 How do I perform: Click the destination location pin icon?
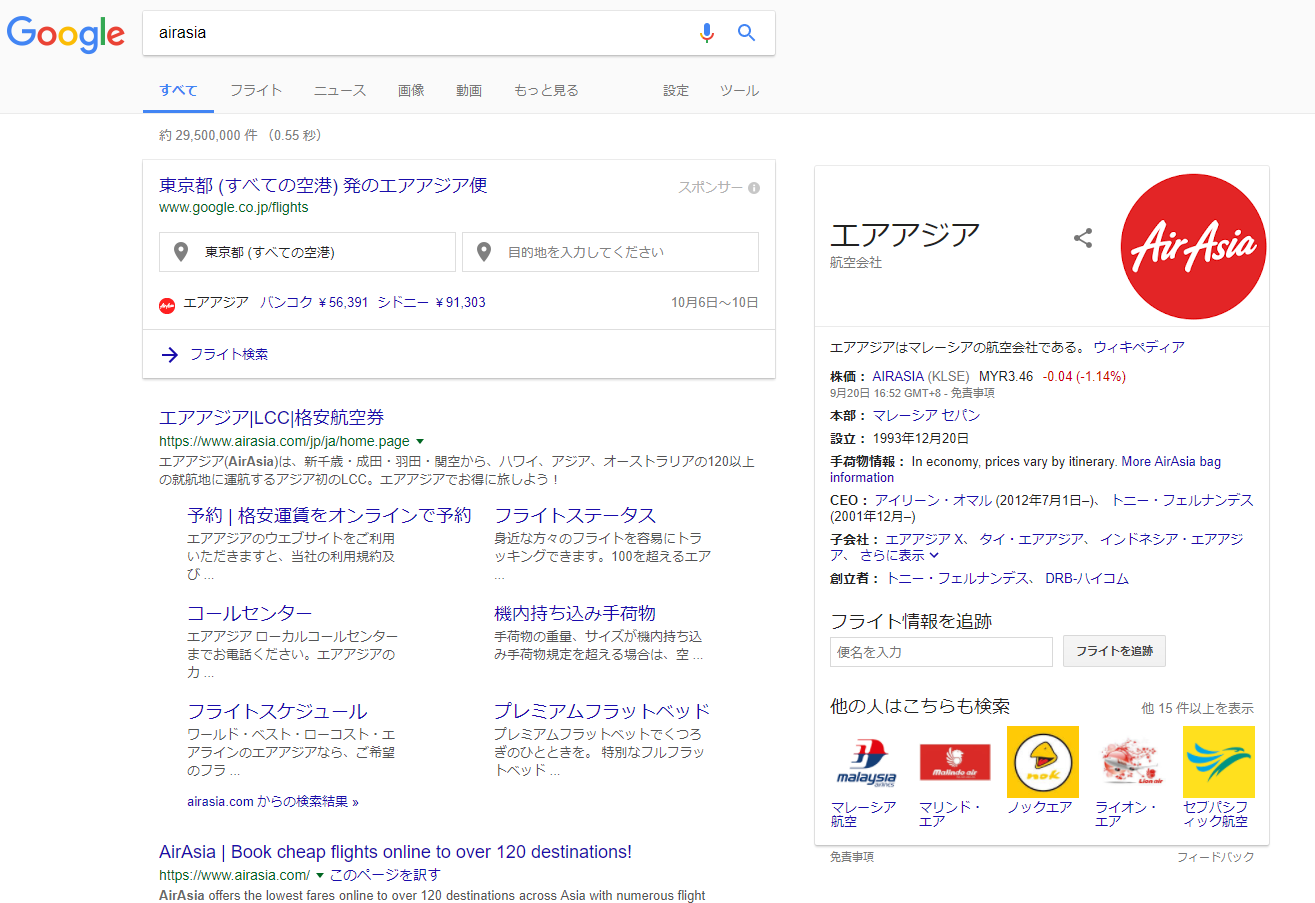click(x=484, y=252)
